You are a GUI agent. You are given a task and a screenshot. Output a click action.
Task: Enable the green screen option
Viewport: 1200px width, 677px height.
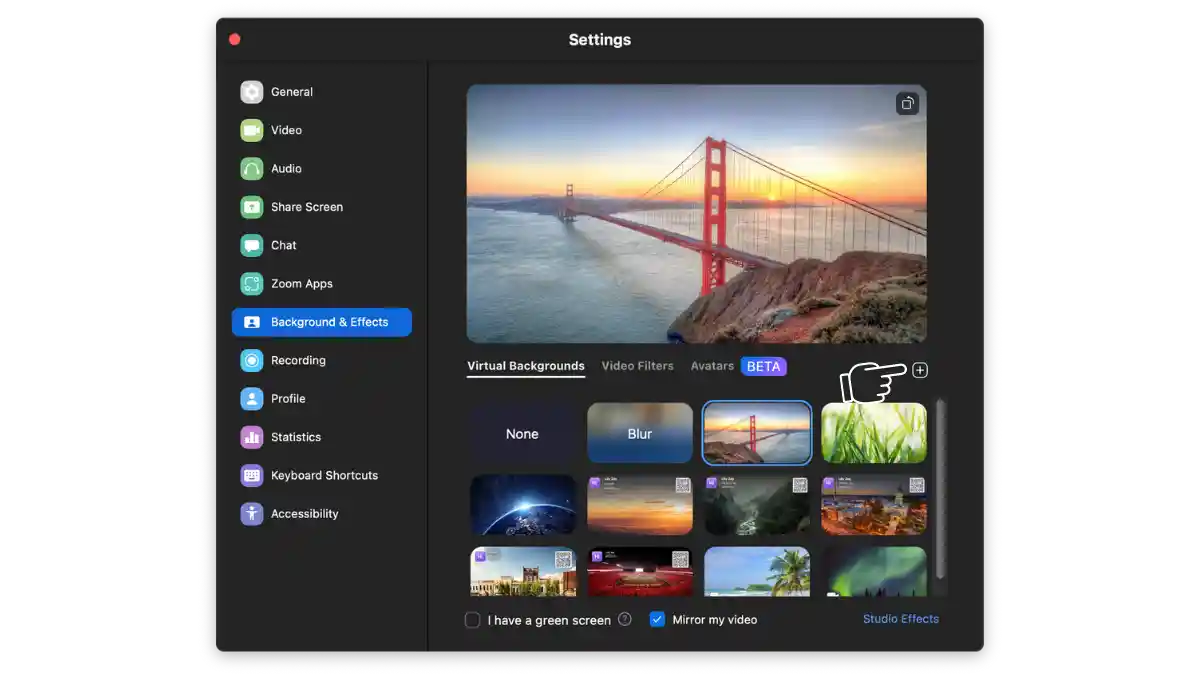click(472, 619)
